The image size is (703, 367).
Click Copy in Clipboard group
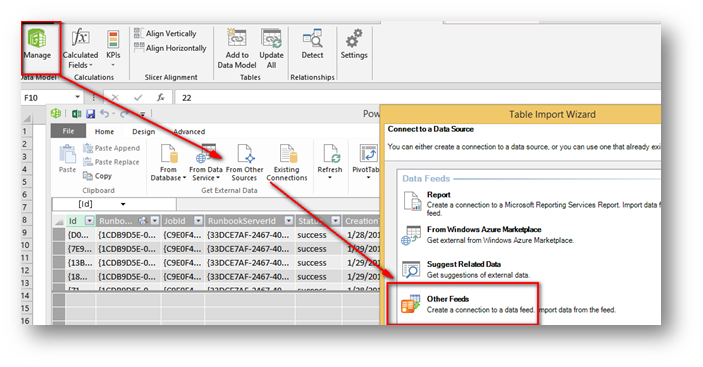97,176
